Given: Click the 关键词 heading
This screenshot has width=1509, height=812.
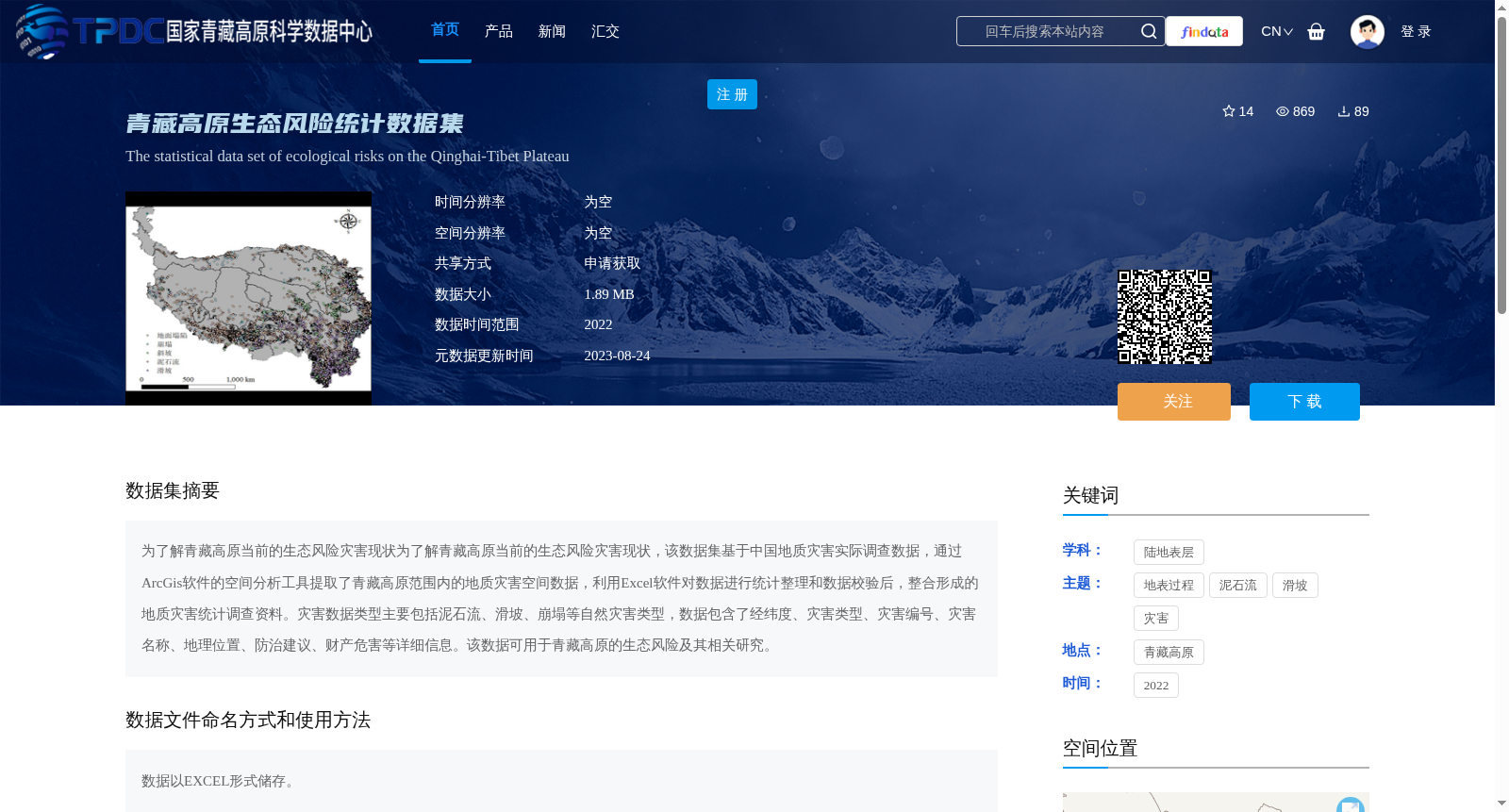Looking at the screenshot, I should [1091, 495].
